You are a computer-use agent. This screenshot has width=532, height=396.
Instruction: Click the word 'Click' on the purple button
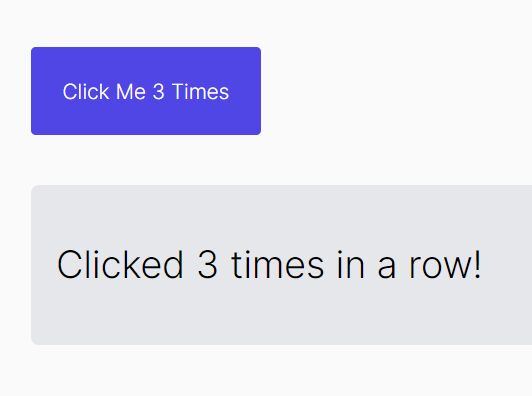pos(86,92)
